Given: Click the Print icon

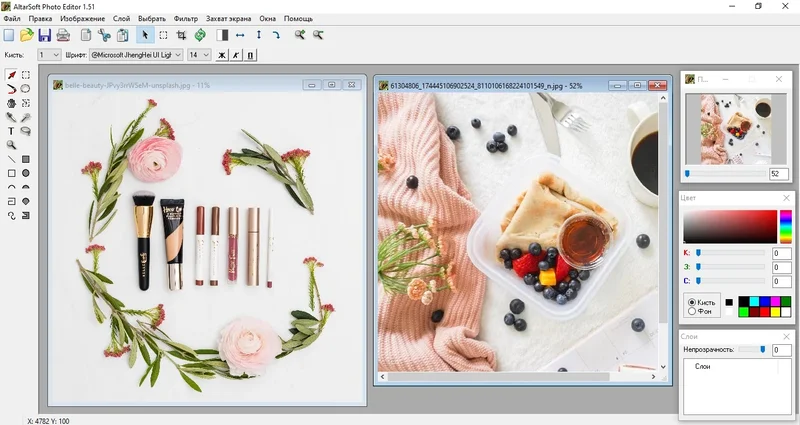Looking at the screenshot, I should point(62,35).
